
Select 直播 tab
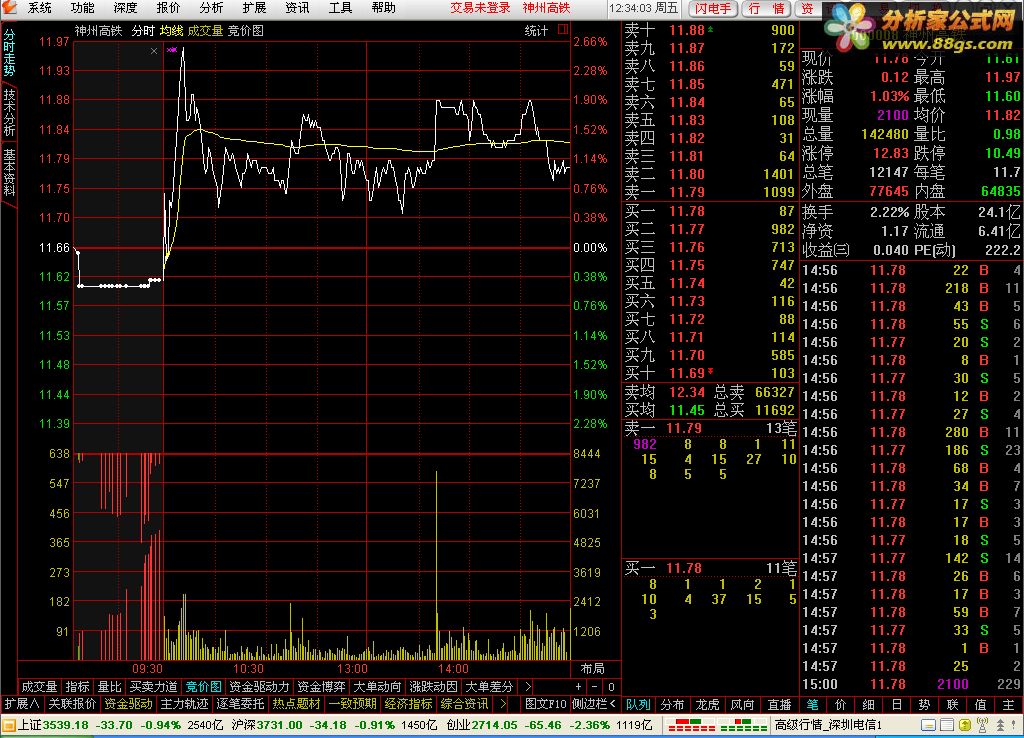pos(779,705)
